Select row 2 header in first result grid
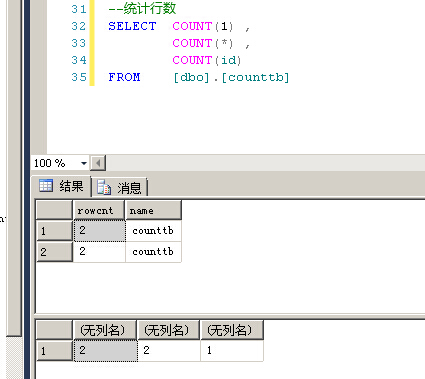Viewport: 425px width, 379px height. click(54, 252)
